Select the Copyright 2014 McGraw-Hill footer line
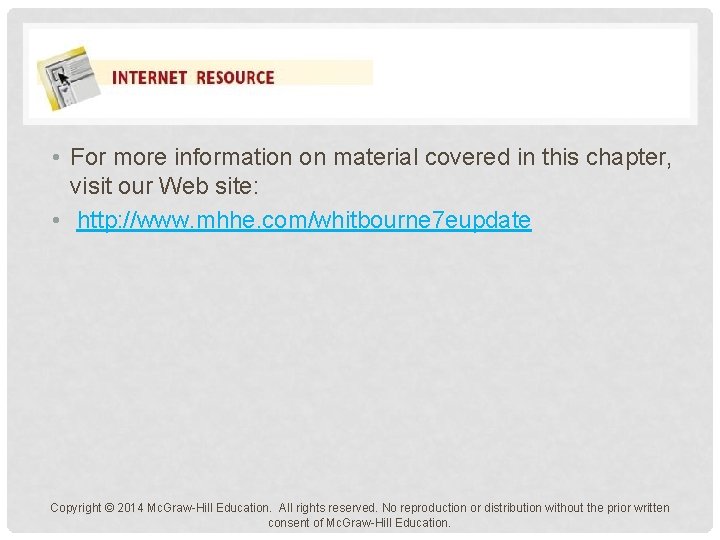The width and height of the screenshot is (720, 540). [360, 508]
